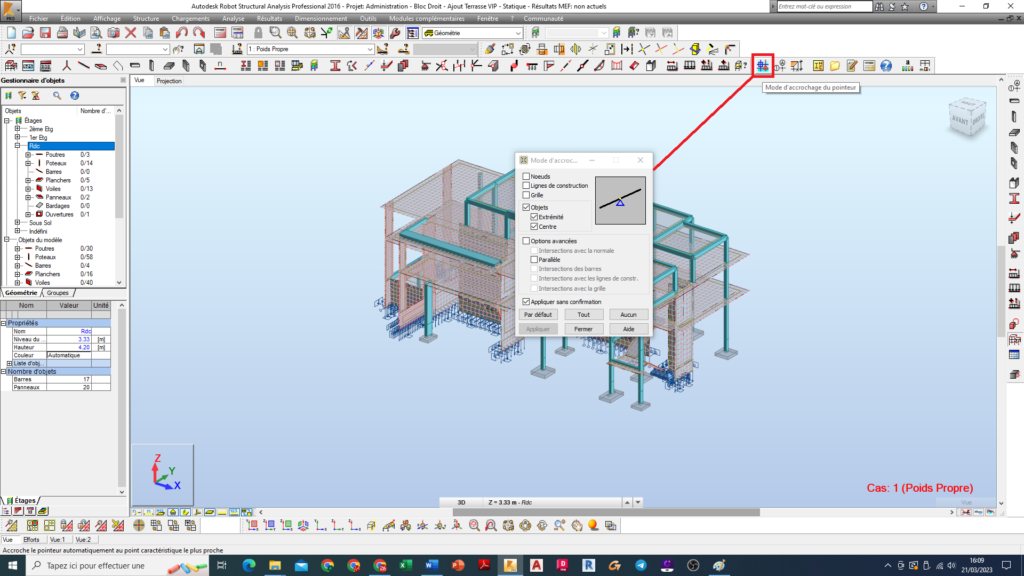This screenshot has width=1024, height=576.
Task: Expand the Sous Sol tree node
Action: 18,223
